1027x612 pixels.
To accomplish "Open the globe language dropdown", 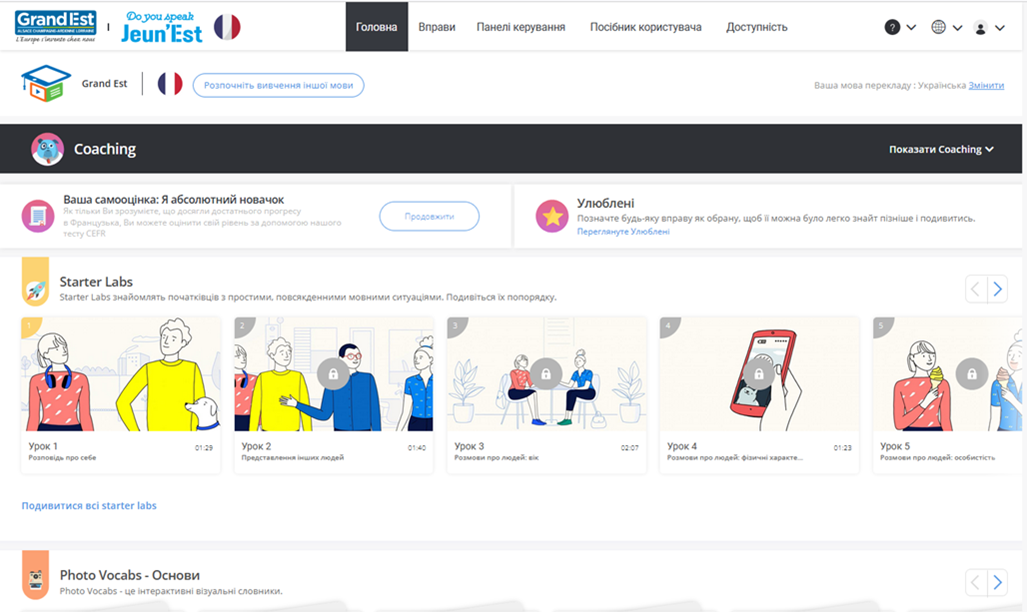I will pyautogui.click(x=946, y=27).
